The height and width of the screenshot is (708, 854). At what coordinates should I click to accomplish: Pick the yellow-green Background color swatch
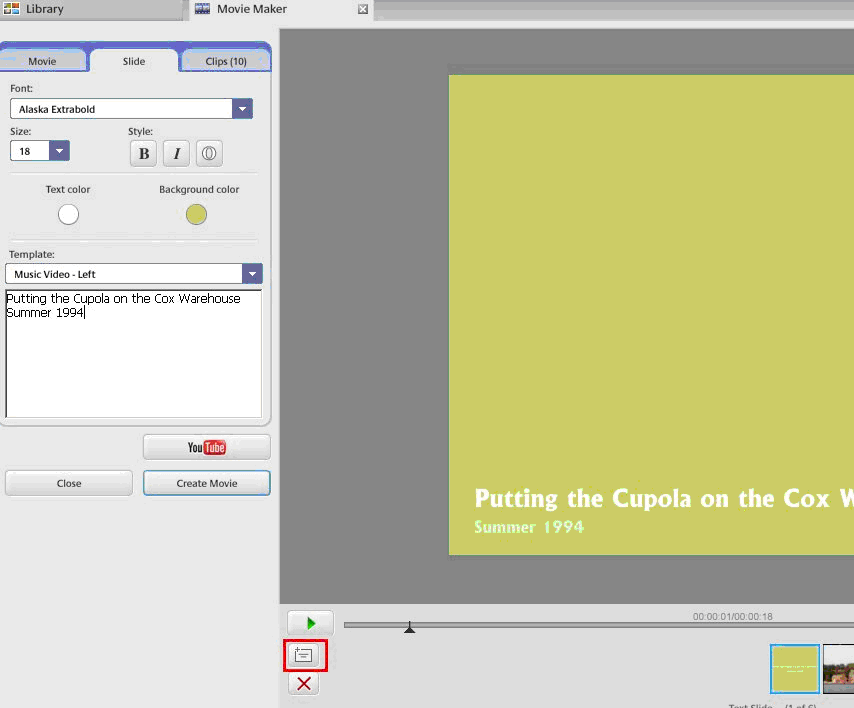pos(196,214)
